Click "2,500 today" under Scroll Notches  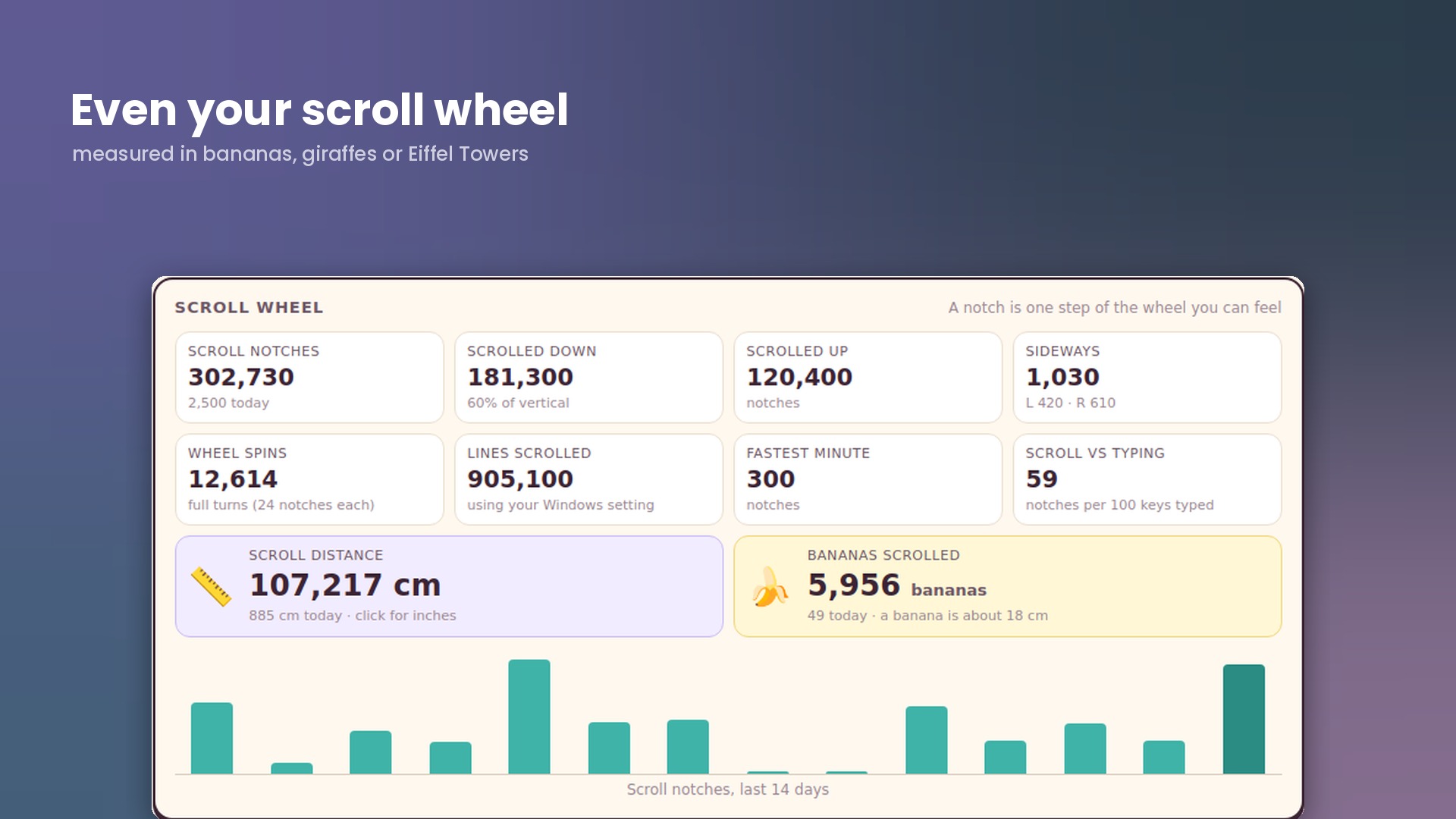click(x=228, y=403)
